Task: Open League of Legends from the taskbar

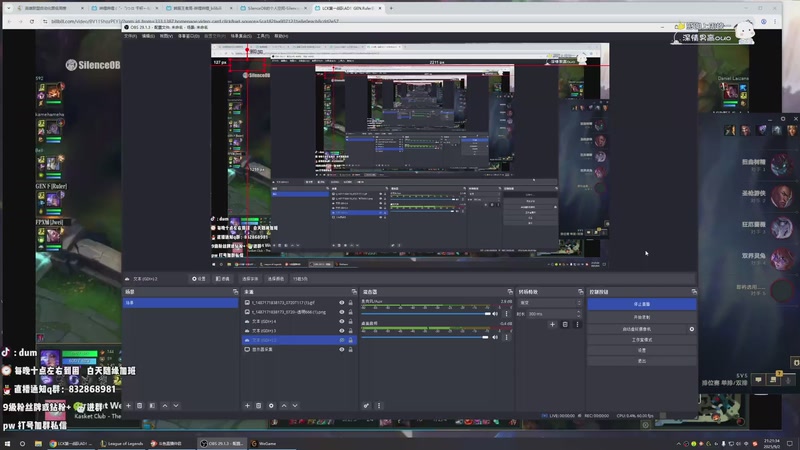Action: point(121,443)
